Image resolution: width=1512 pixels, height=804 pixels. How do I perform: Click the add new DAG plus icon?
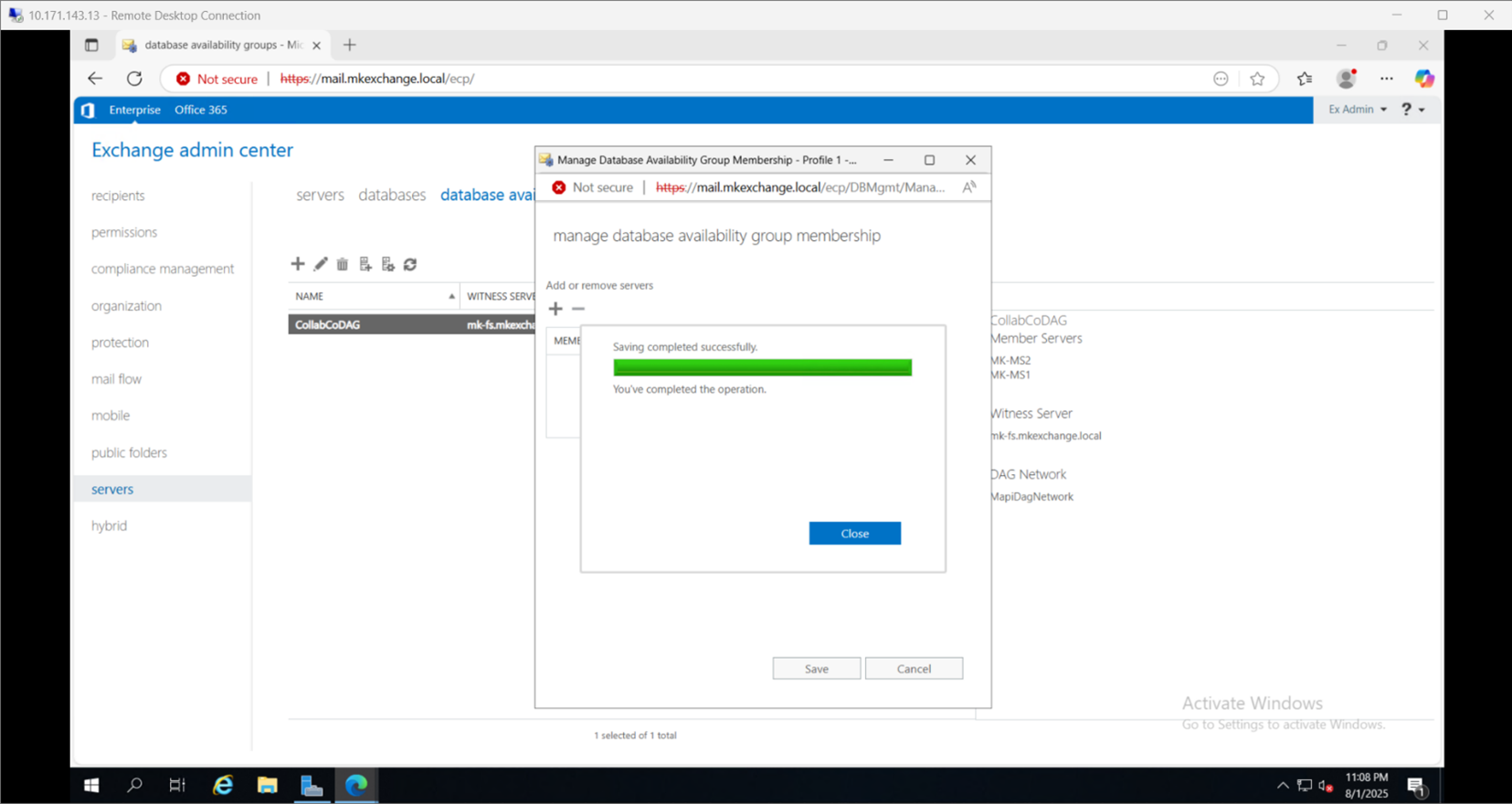click(x=298, y=264)
